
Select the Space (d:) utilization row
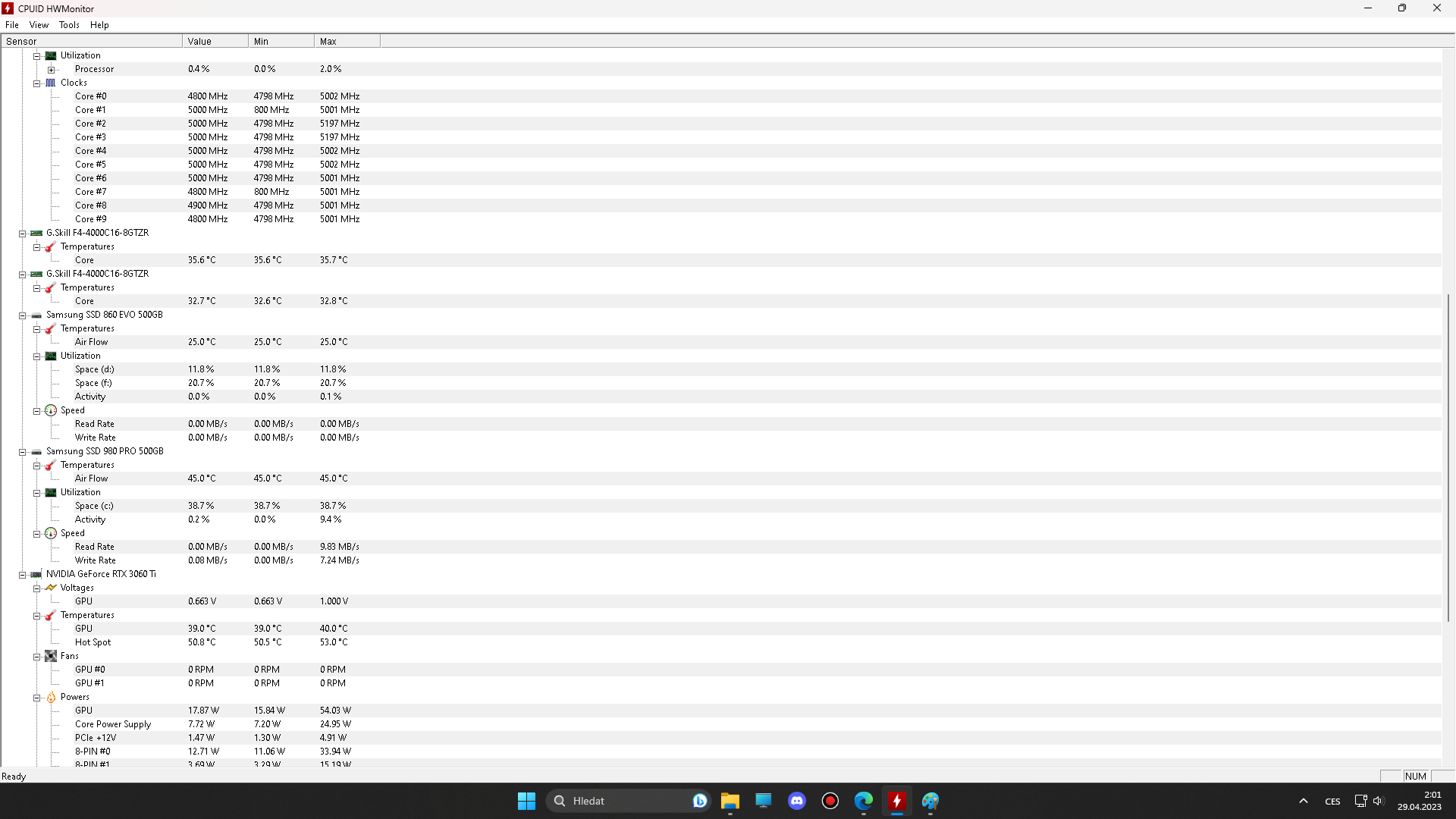pos(721,369)
